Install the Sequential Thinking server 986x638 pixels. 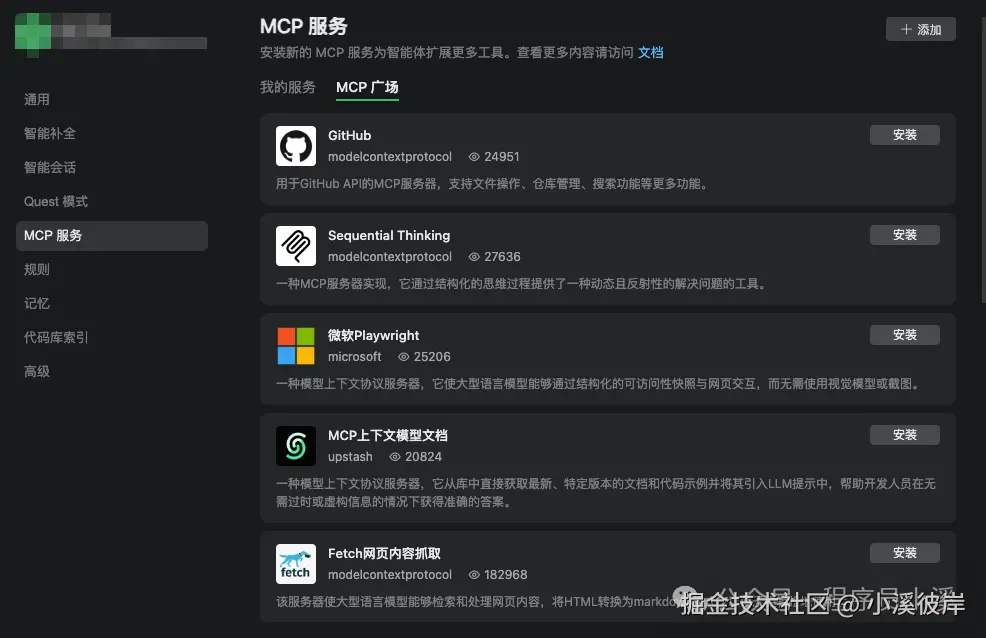click(x=904, y=234)
